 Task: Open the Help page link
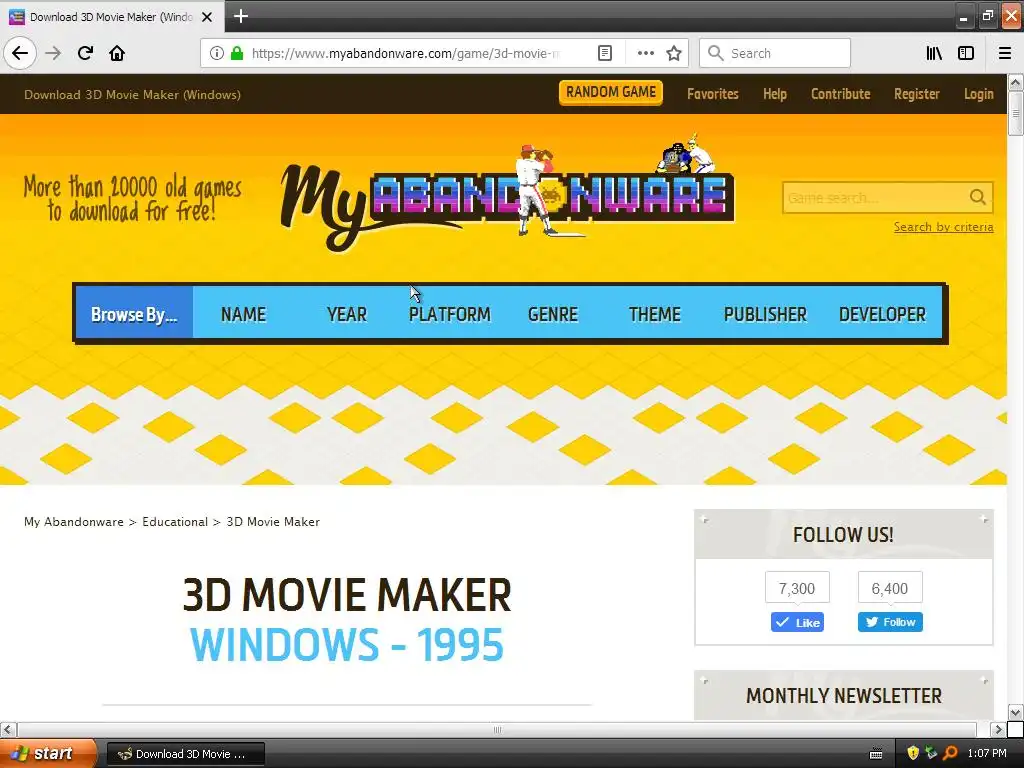(775, 94)
